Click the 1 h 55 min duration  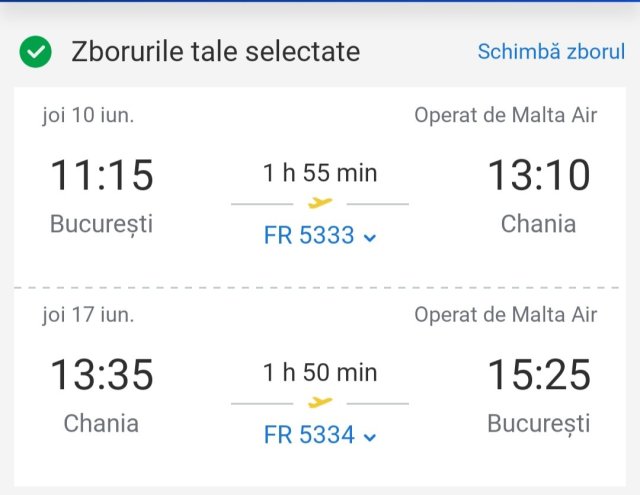(320, 173)
